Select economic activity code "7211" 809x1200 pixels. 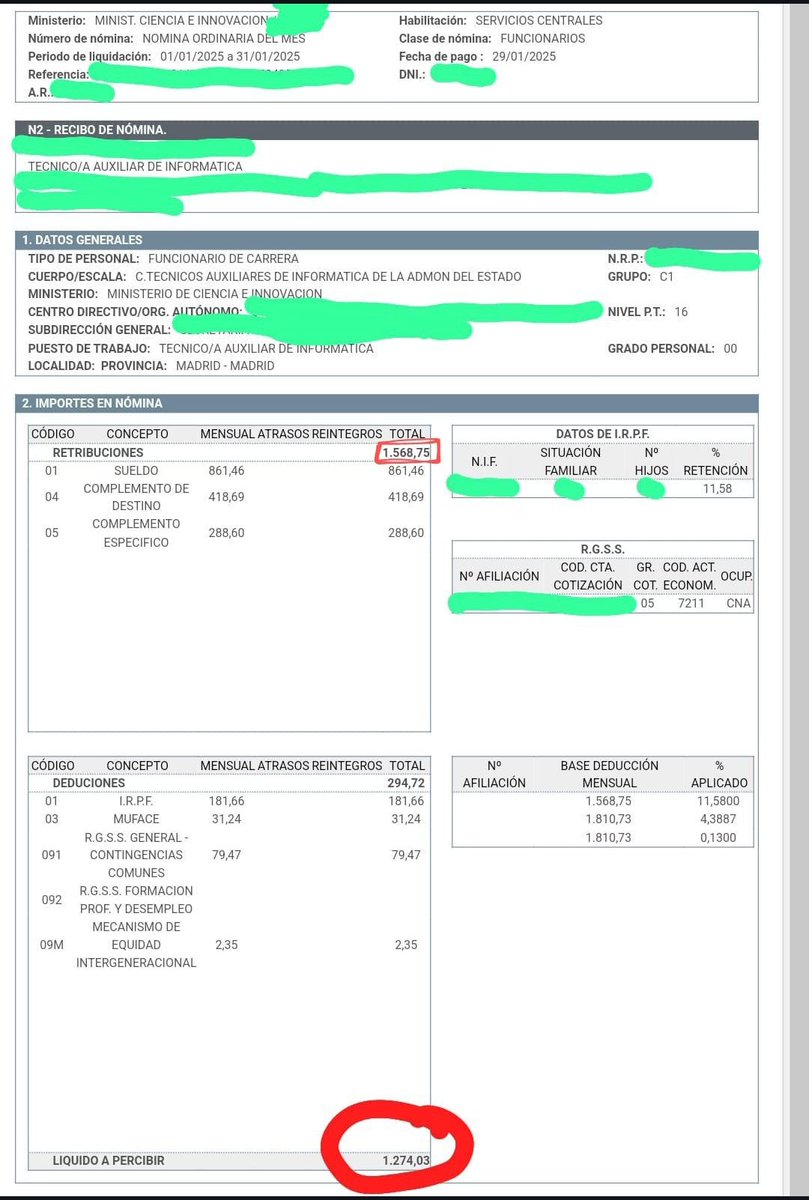pyautogui.click(x=690, y=603)
